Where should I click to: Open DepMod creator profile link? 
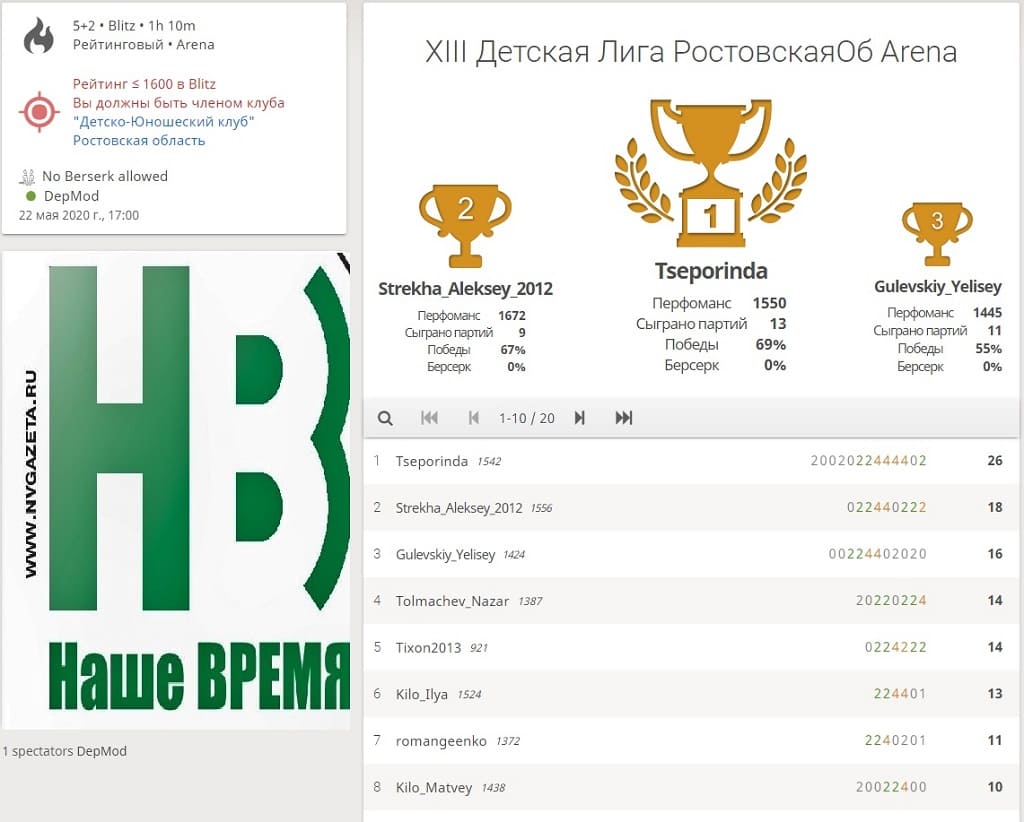coord(71,196)
